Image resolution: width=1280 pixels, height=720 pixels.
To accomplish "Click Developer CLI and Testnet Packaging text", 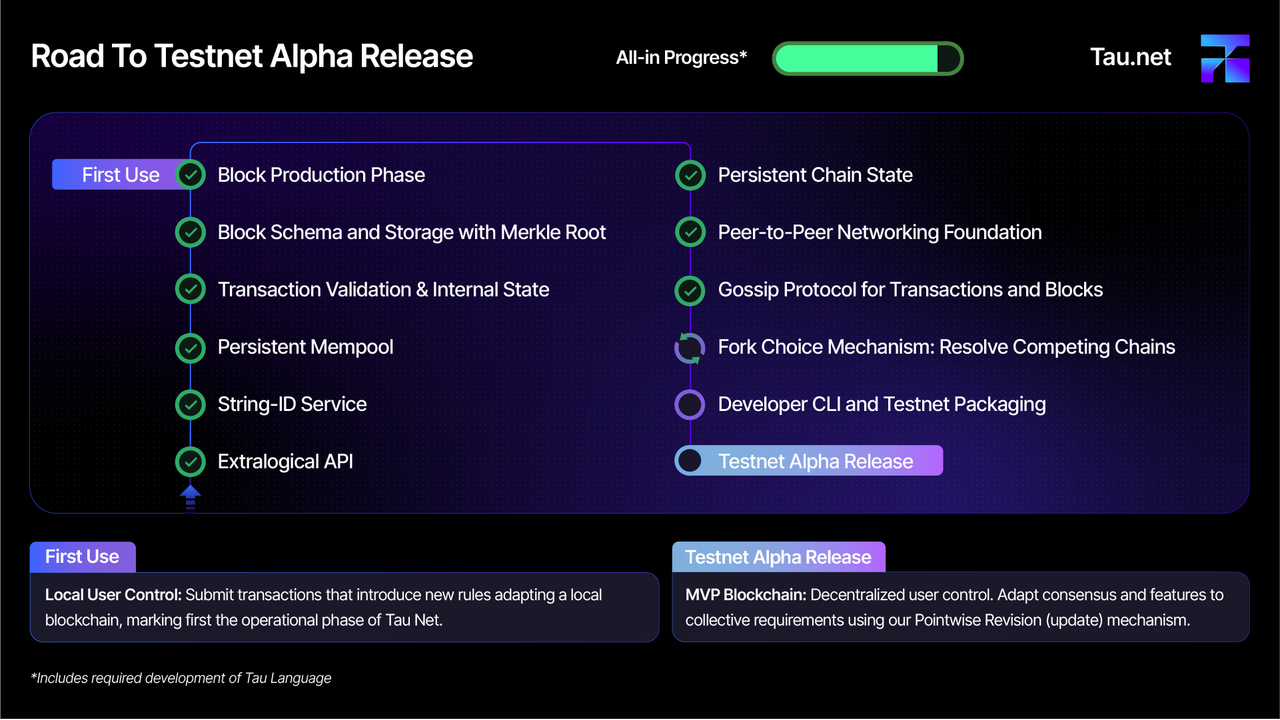I will pos(882,404).
